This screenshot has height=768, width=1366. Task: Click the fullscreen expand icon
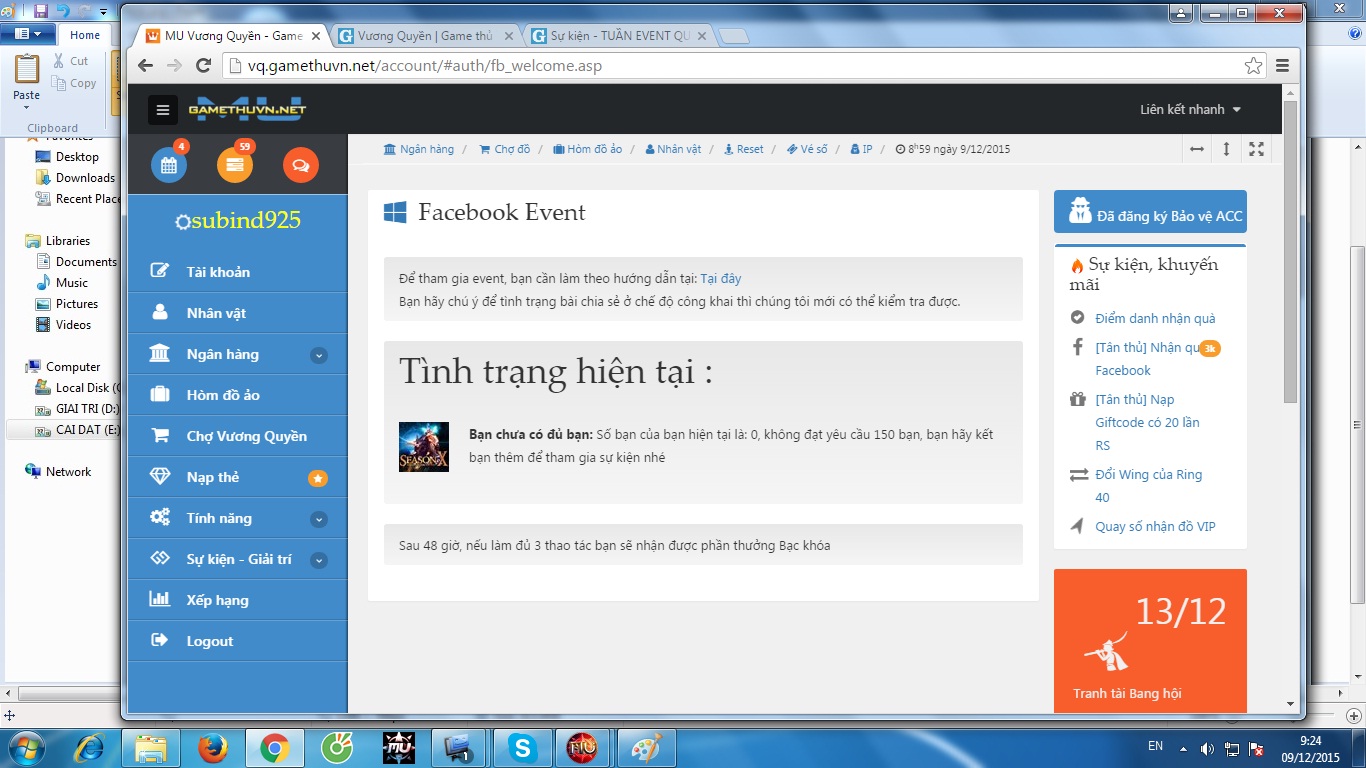point(1257,149)
